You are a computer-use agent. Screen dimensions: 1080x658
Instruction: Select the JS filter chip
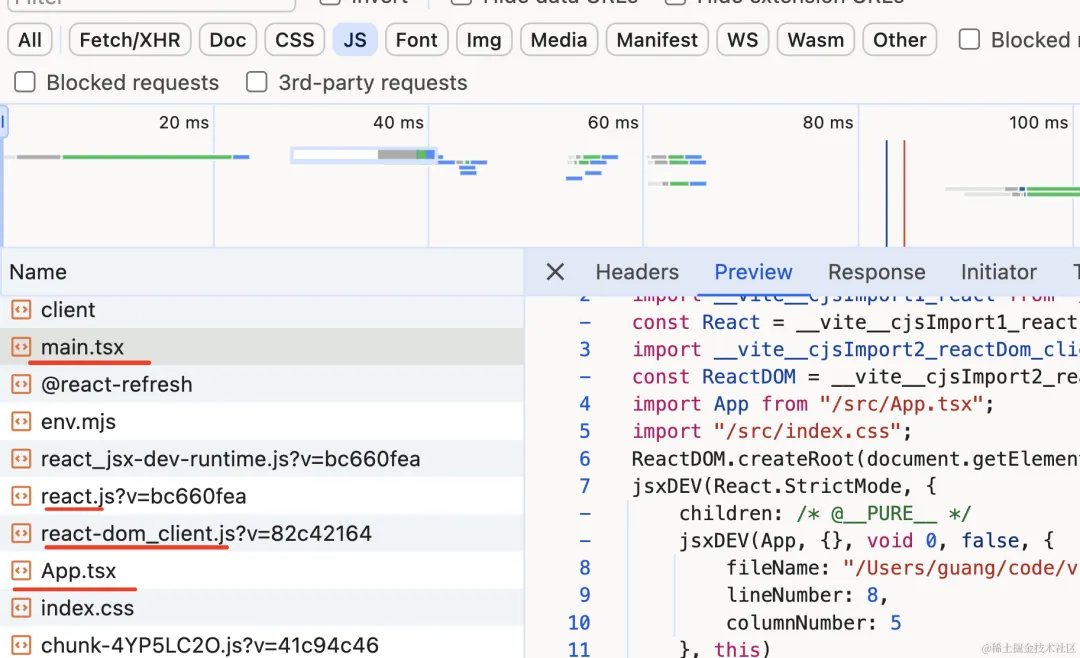tap(355, 40)
